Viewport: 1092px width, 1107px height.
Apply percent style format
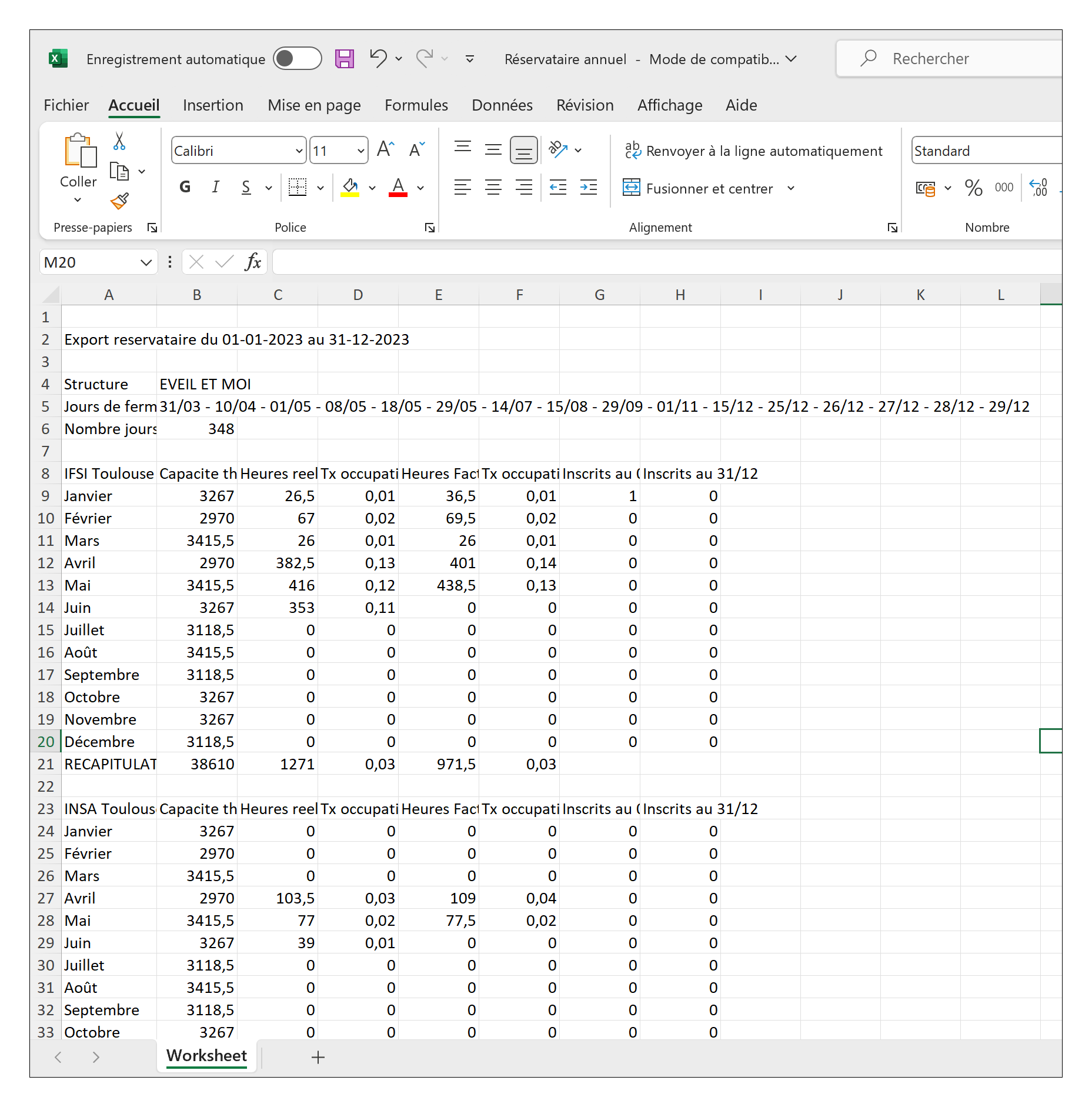pos(974,188)
